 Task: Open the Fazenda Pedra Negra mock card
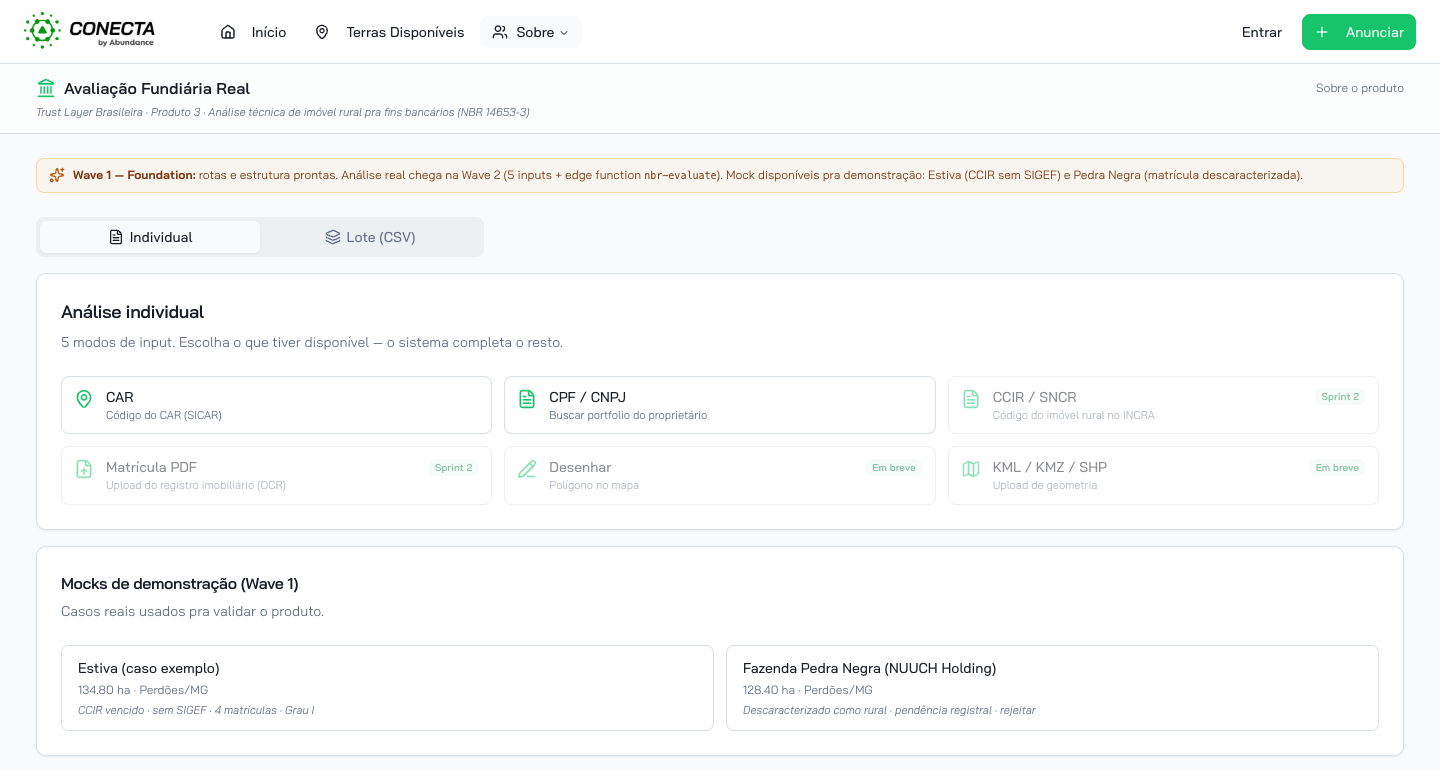click(x=1052, y=688)
